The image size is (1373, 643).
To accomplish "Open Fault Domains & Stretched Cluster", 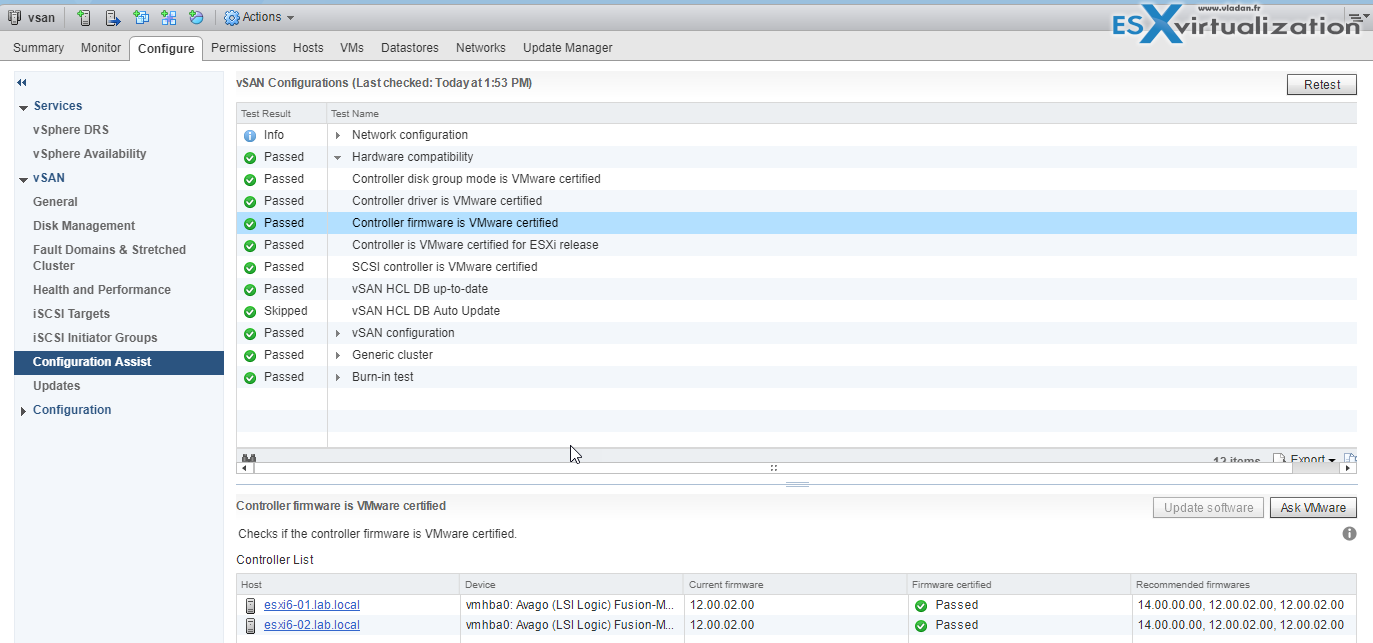I will point(109,258).
